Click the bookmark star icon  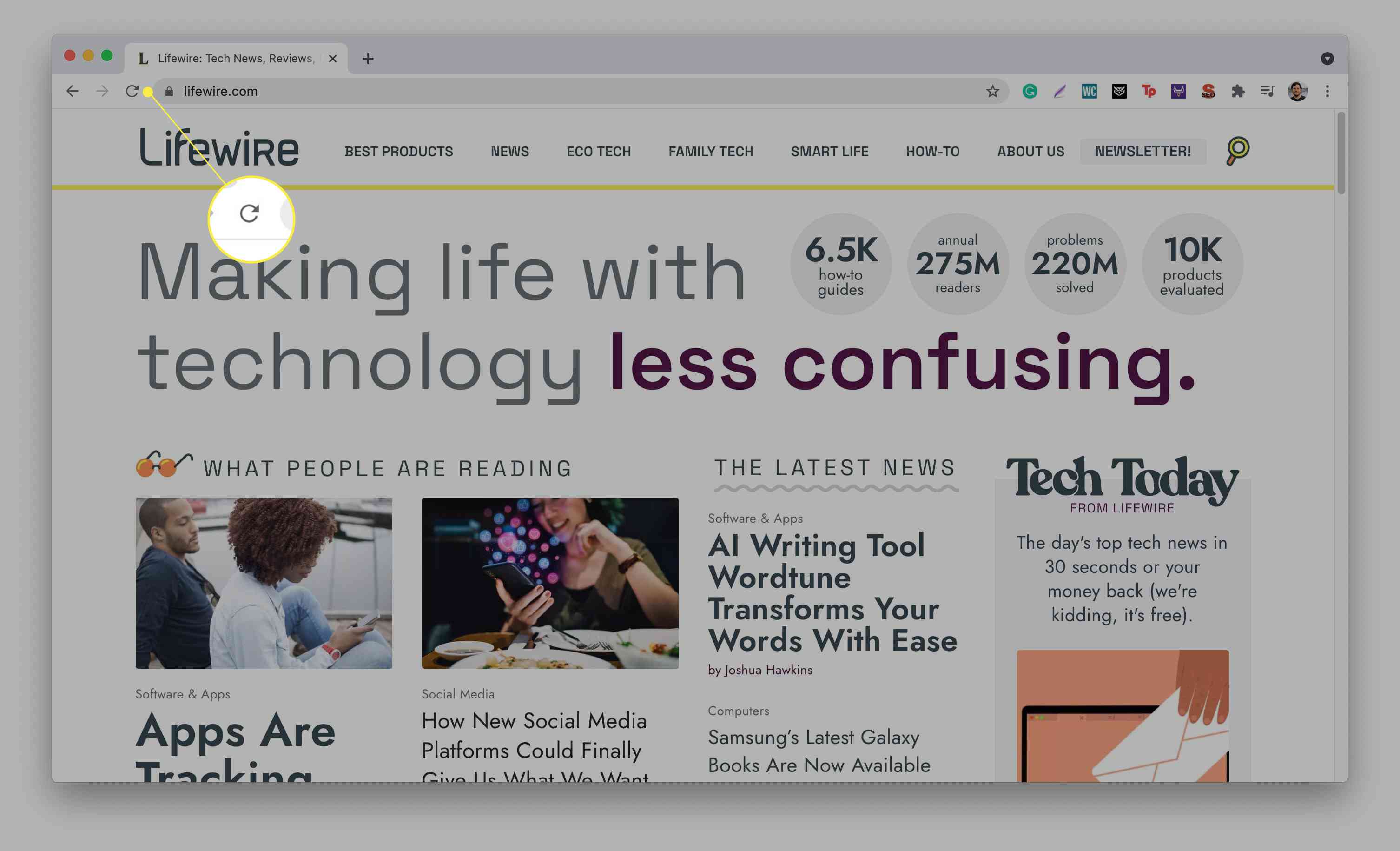pos(992,91)
